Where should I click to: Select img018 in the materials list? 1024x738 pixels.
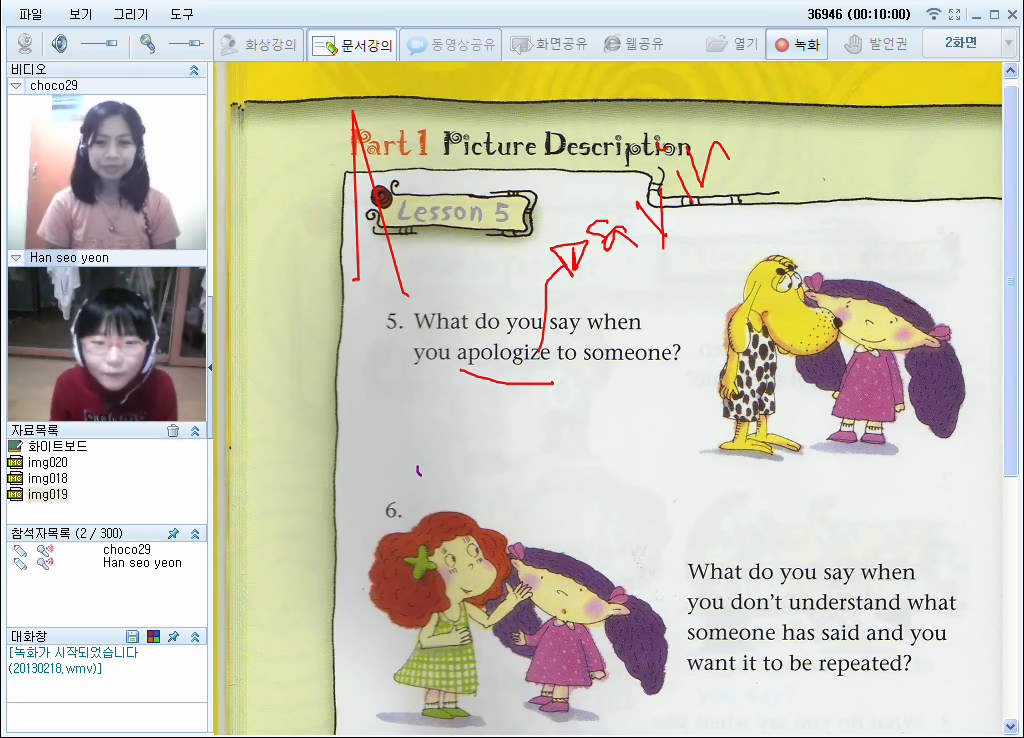point(48,479)
